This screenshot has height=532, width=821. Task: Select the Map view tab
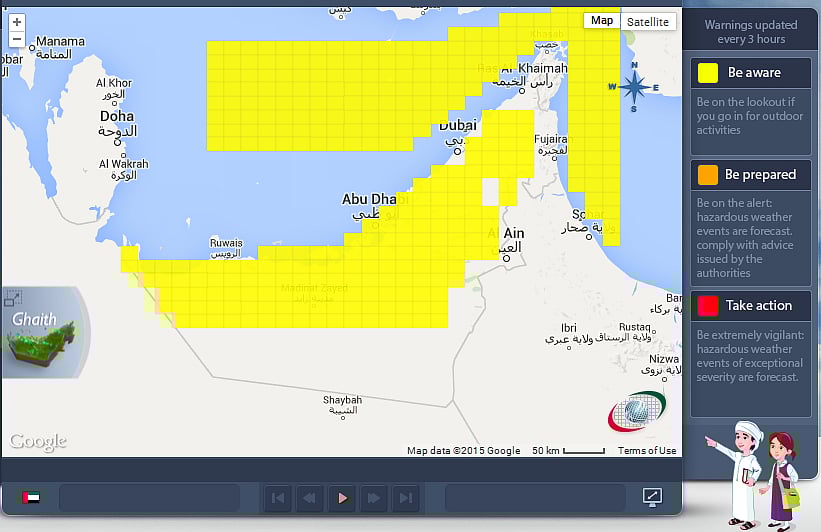pyautogui.click(x=602, y=21)
